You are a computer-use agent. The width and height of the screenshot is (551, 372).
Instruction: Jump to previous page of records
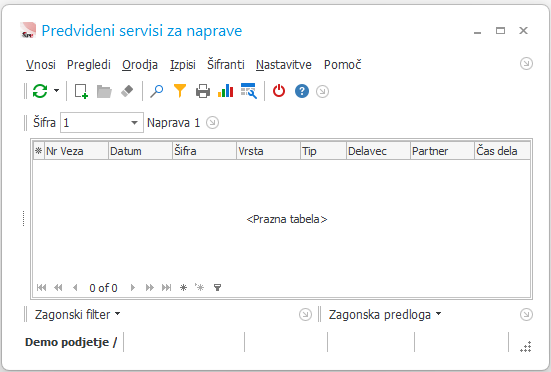point(58,288)
